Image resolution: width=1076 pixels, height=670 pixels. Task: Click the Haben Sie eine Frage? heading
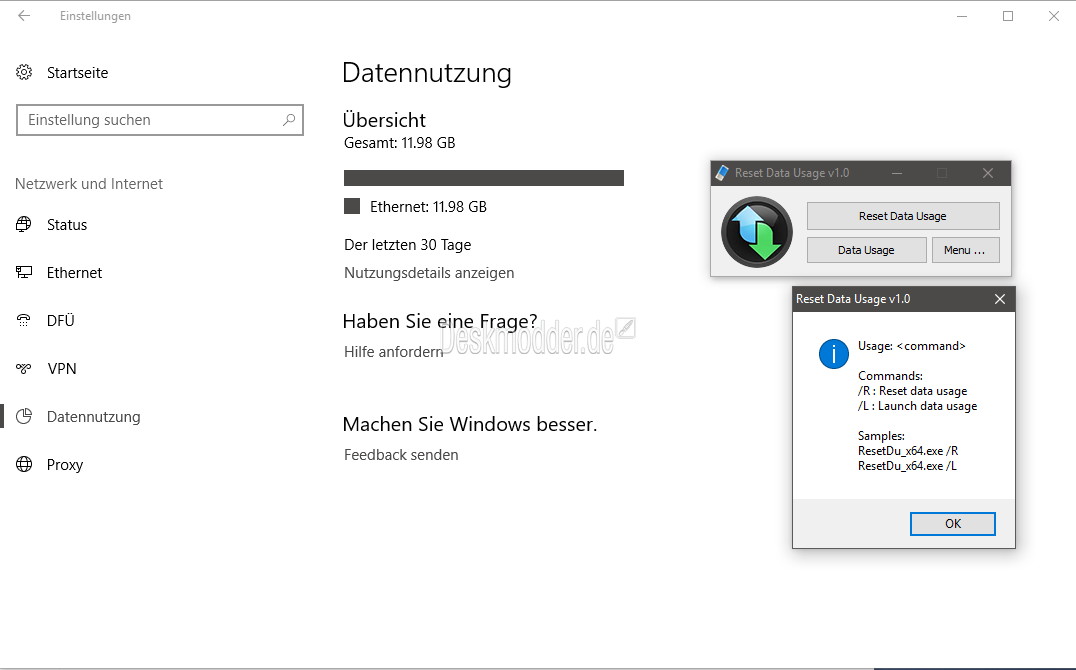pos(440,321)
